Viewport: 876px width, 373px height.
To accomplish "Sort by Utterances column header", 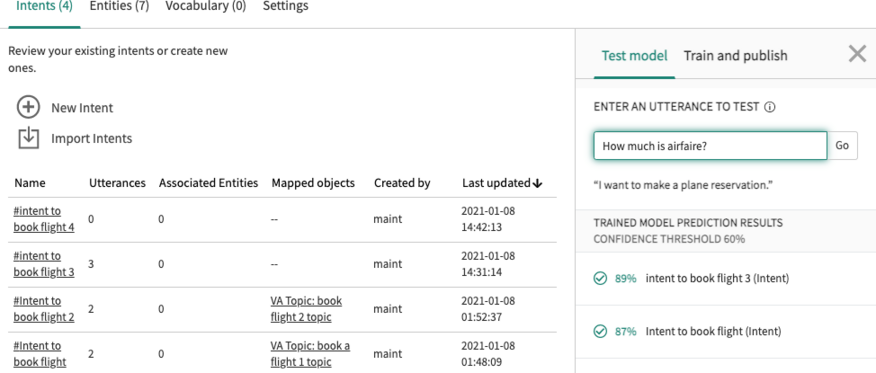I will [x=117, y=183].
